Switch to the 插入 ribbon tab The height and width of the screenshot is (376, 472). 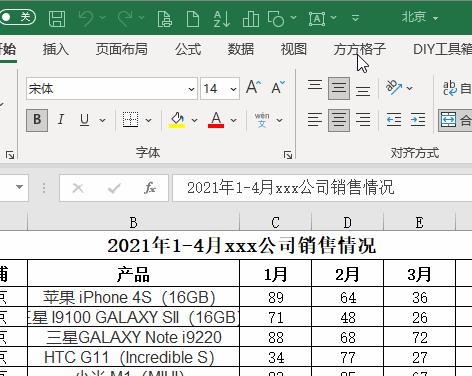[x=56, y=49]
